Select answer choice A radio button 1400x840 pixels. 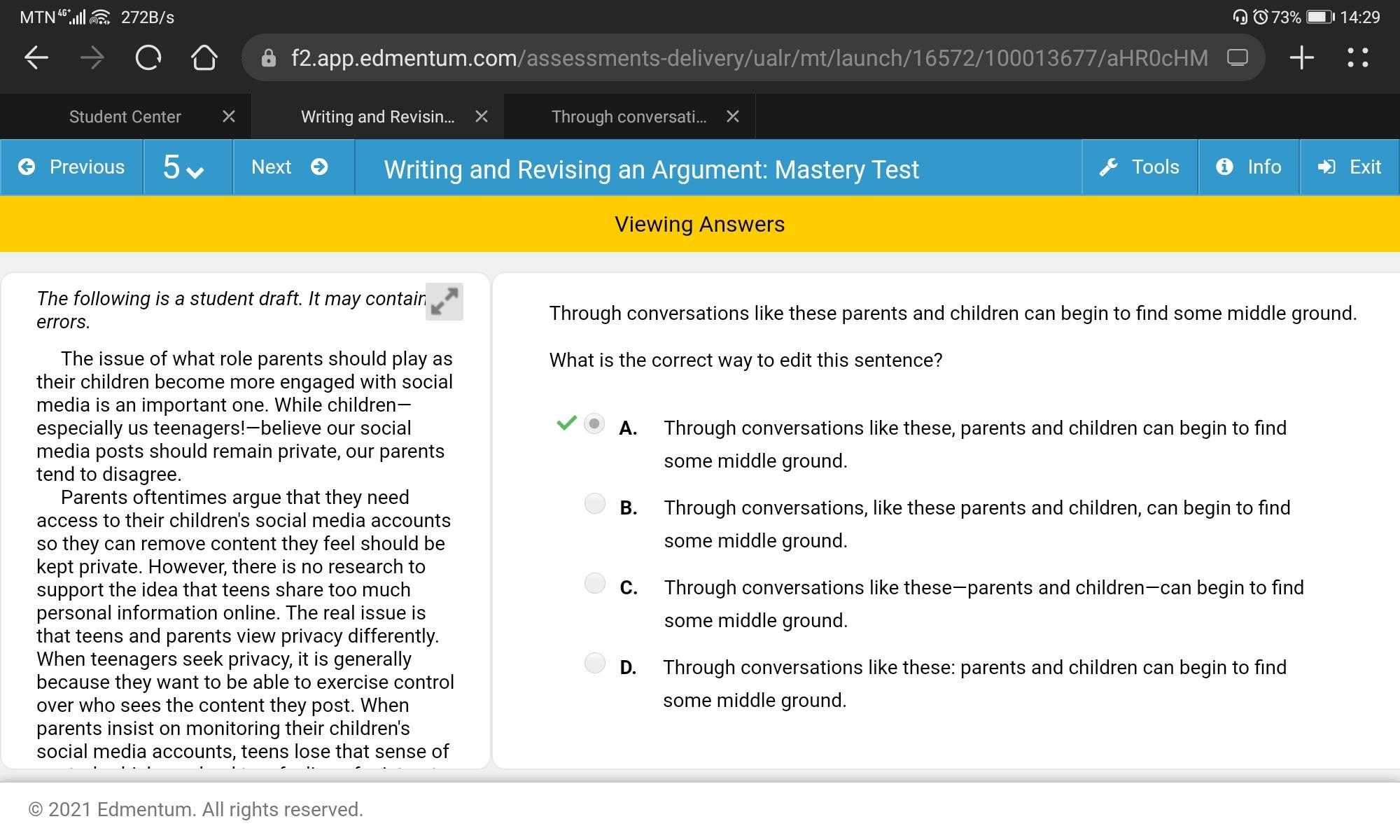594,423
